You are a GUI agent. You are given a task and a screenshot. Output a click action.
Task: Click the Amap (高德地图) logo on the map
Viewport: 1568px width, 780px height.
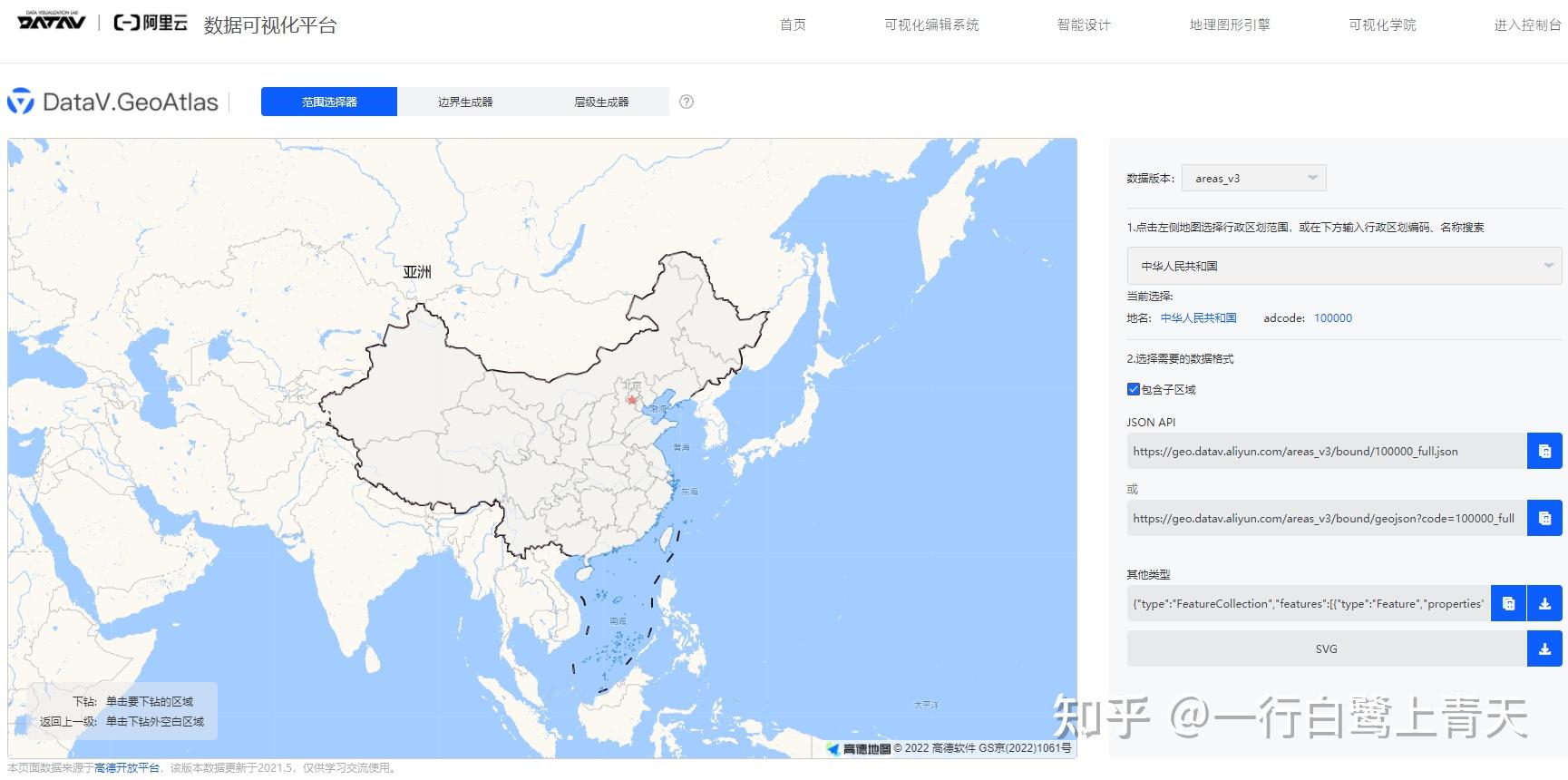859,748
